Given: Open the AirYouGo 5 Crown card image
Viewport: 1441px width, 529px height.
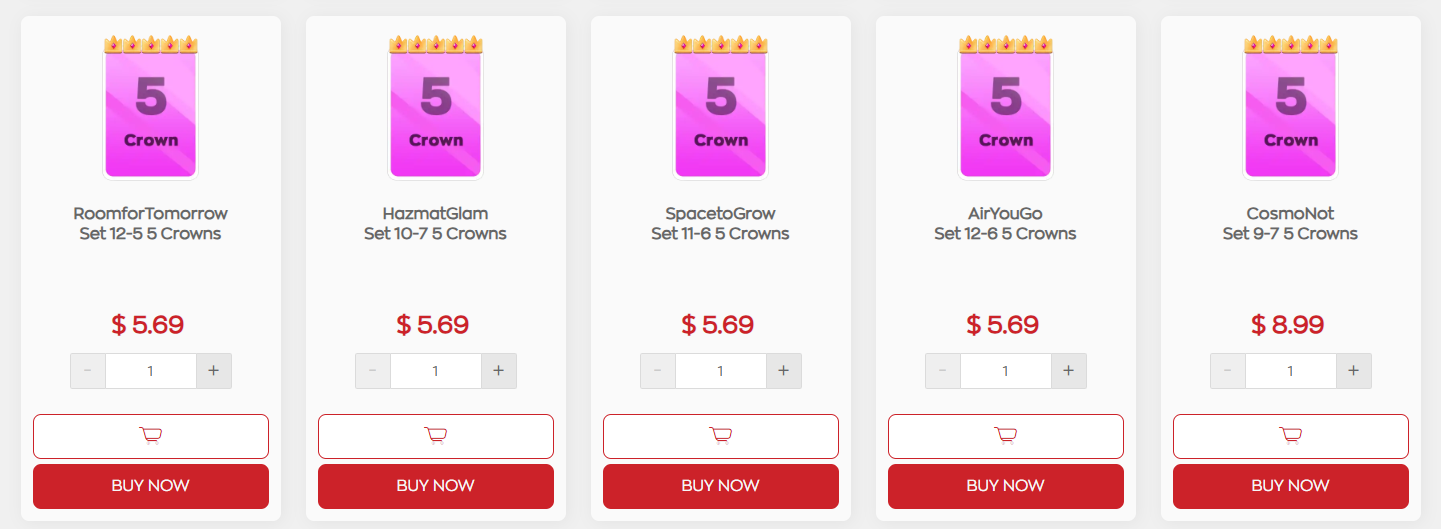Looking at the screenshot, I should [1006, 108].
